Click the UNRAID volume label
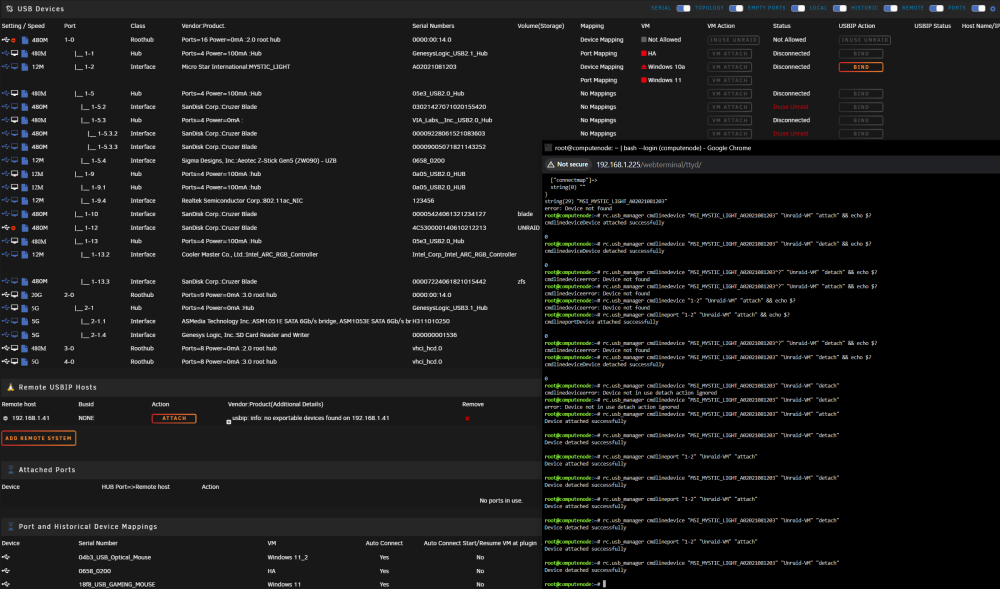 529,228
